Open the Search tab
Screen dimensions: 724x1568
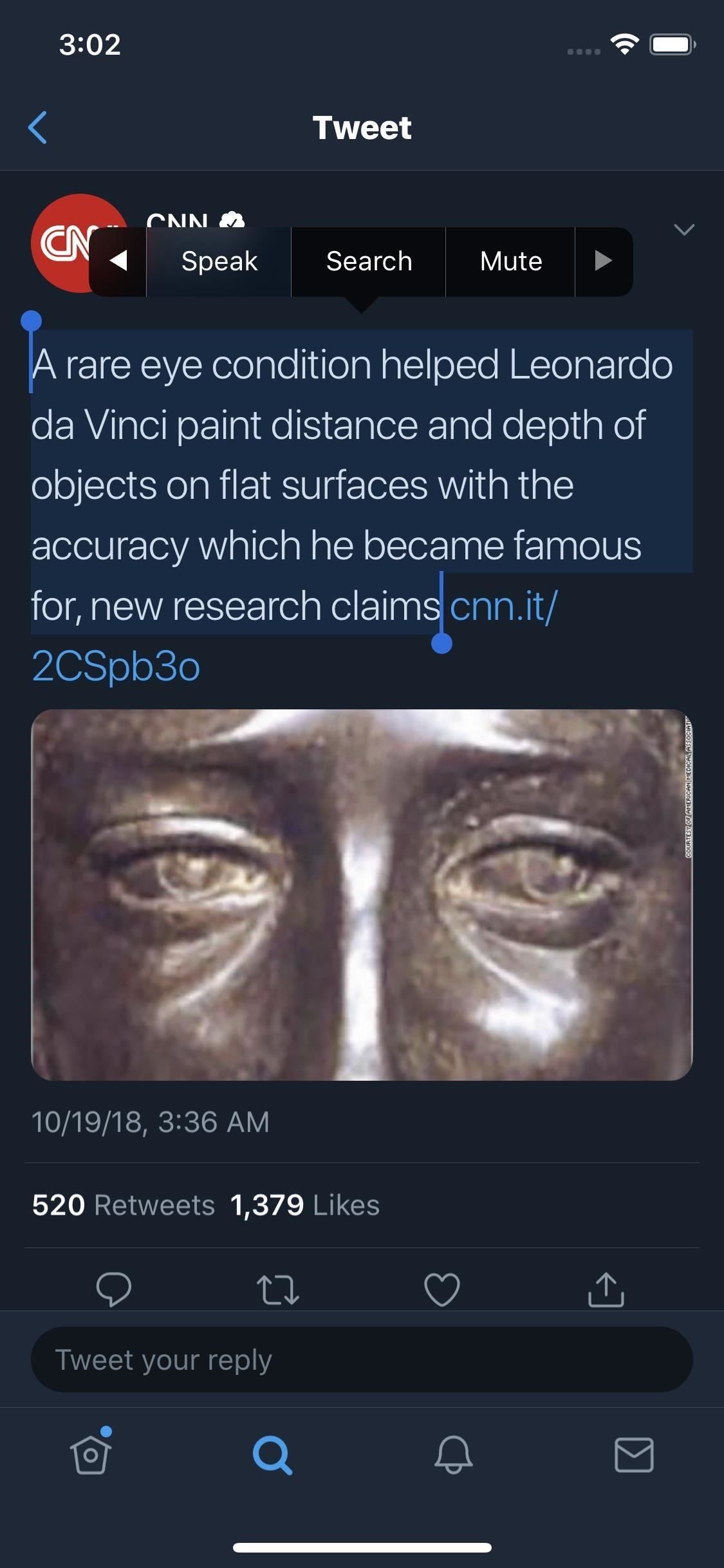coord(272,1455)
